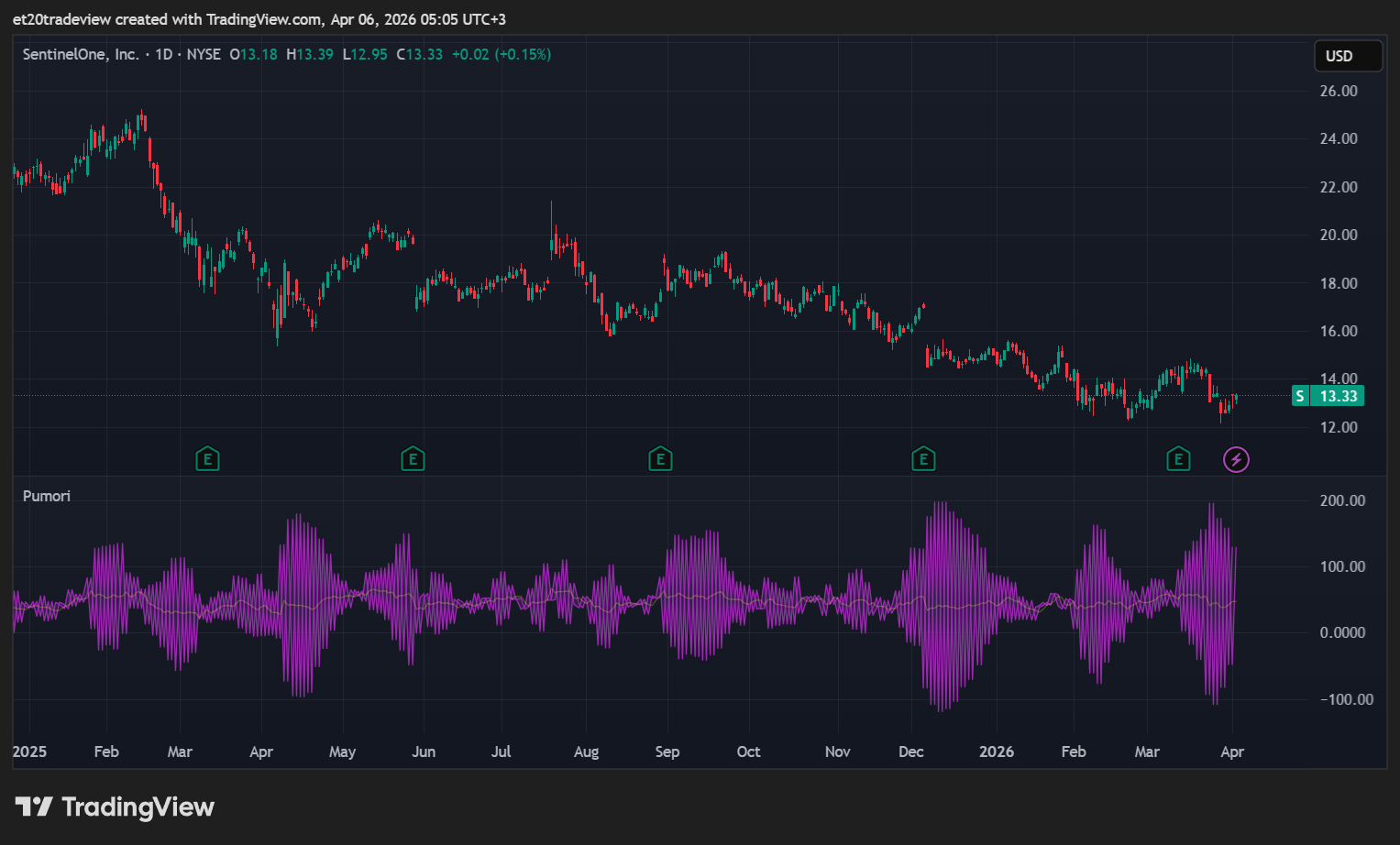
Task: Click the 18.00 price axis label
Action: tap(1339, 283)
